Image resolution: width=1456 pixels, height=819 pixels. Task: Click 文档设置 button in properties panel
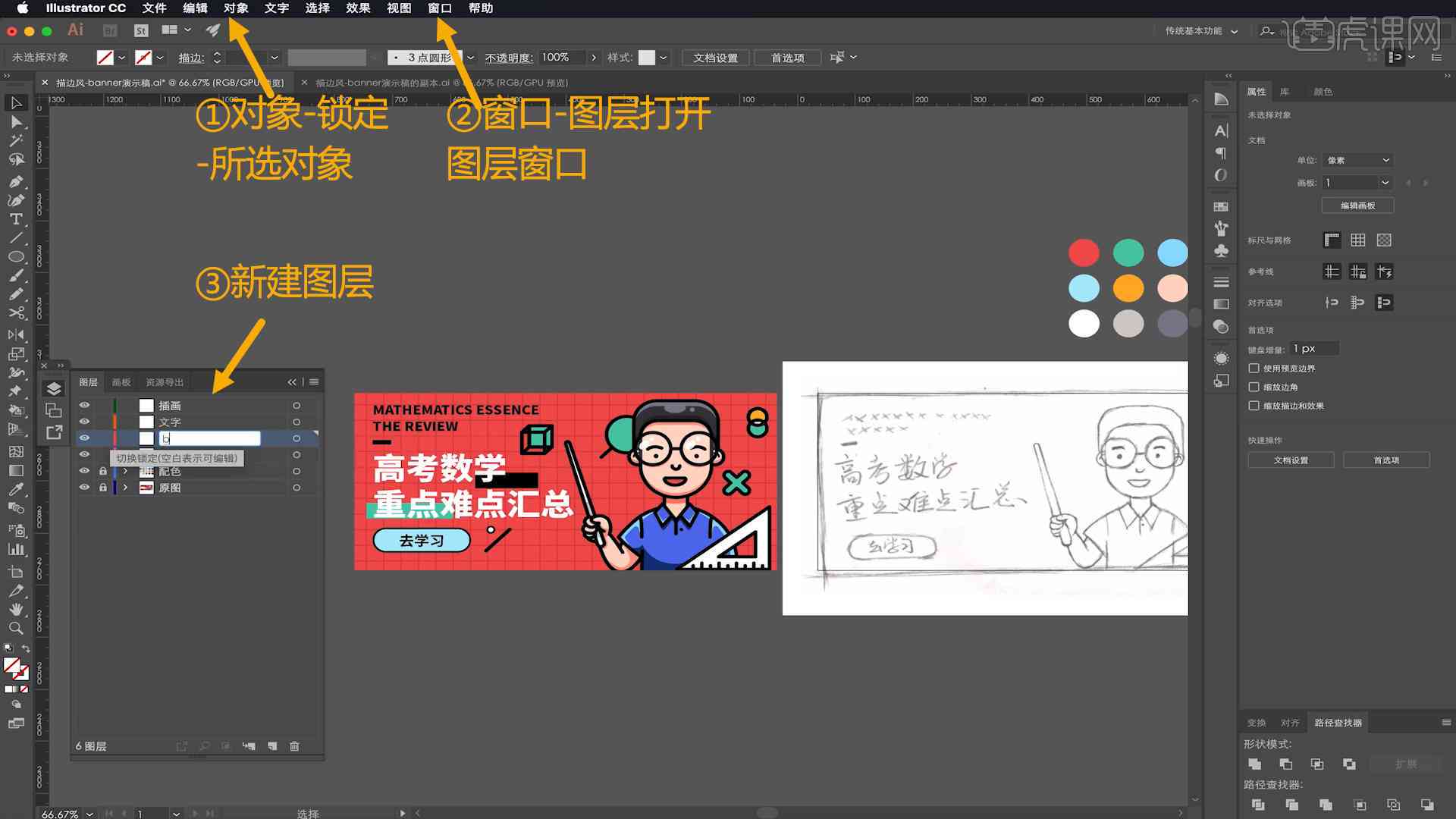tap(1291, 460)
